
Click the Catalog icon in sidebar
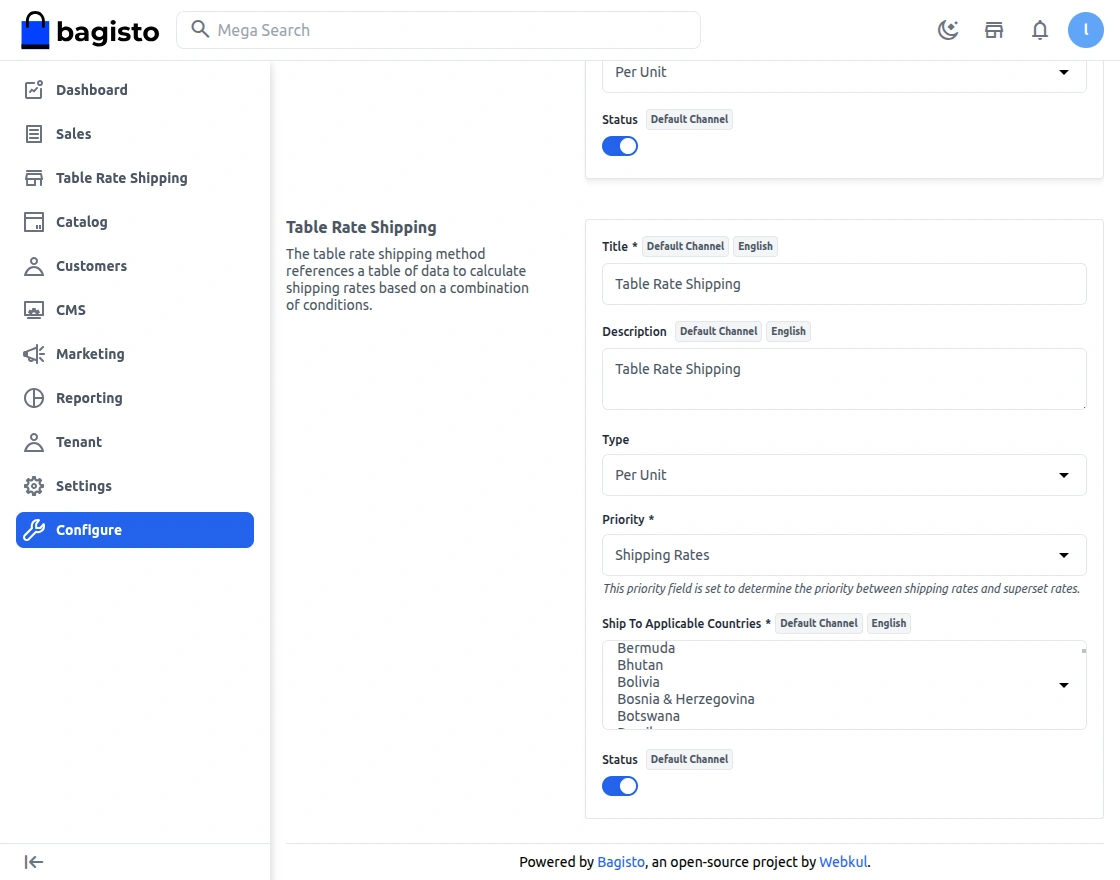[x=34, y=222]
